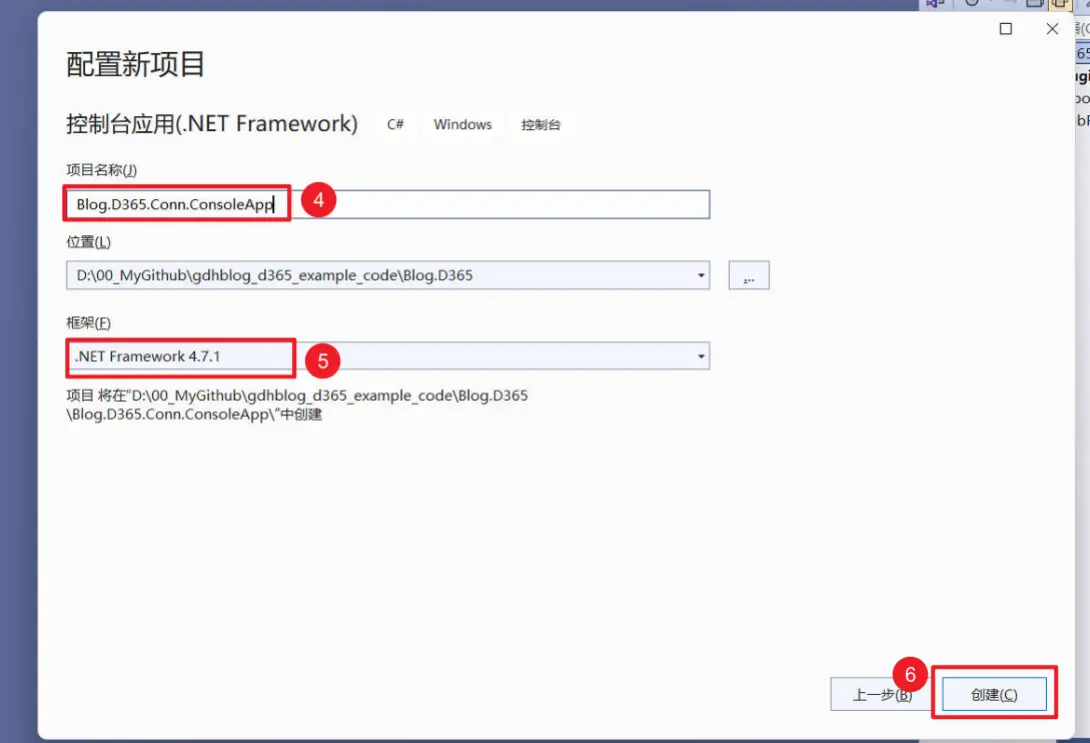The width and height of the screenshot is (1090, 743).
Task: Click the red step 6 marker
Action: tap(910, 674)
